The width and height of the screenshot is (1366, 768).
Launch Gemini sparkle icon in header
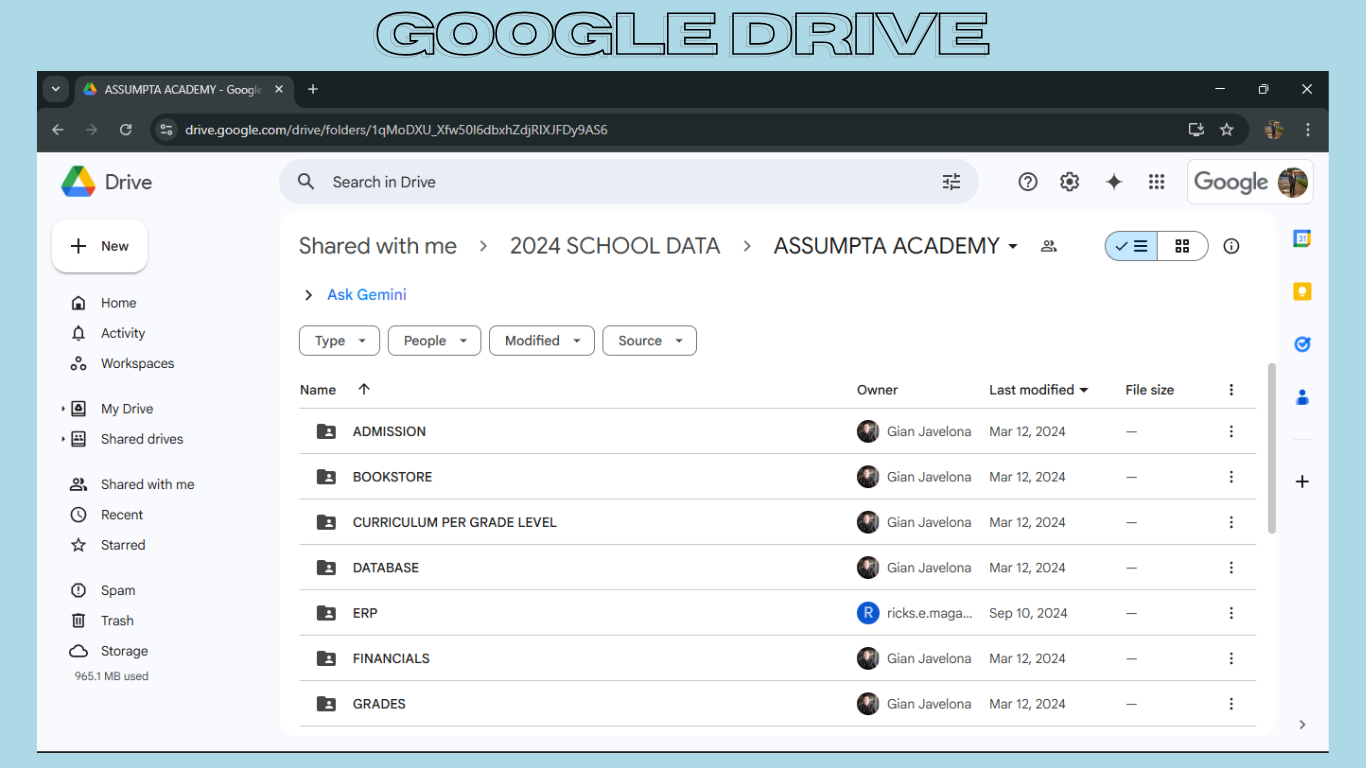tap(1113, 182)
